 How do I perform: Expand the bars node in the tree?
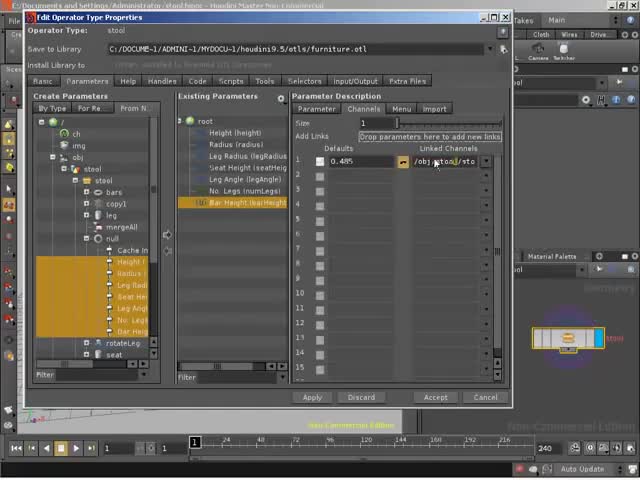[87, 192]
